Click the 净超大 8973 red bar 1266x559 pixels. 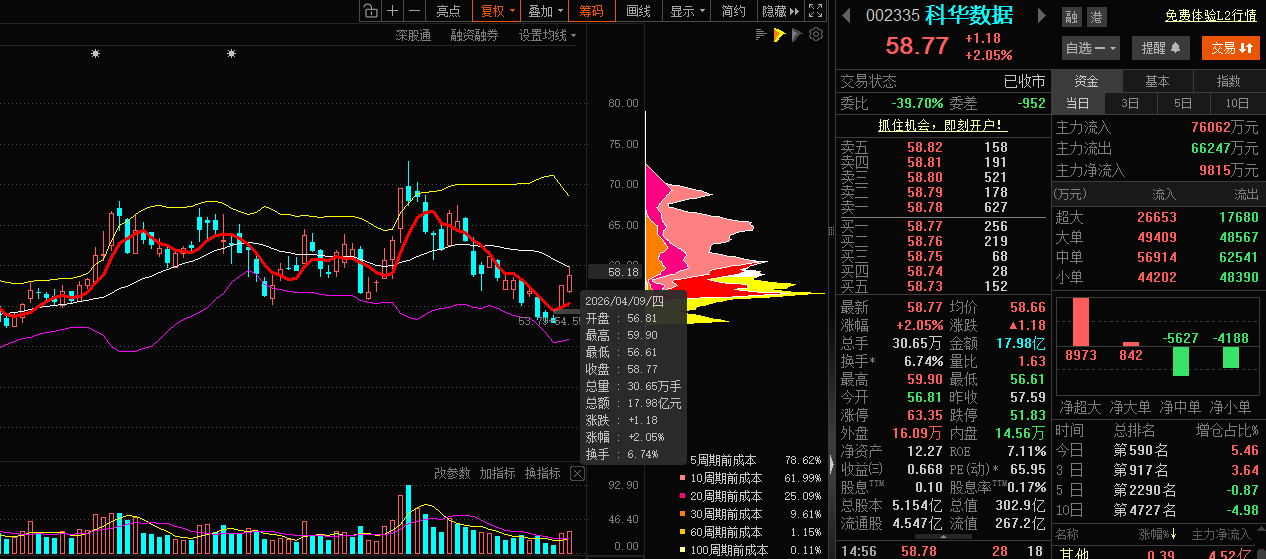click(1080, 322)
